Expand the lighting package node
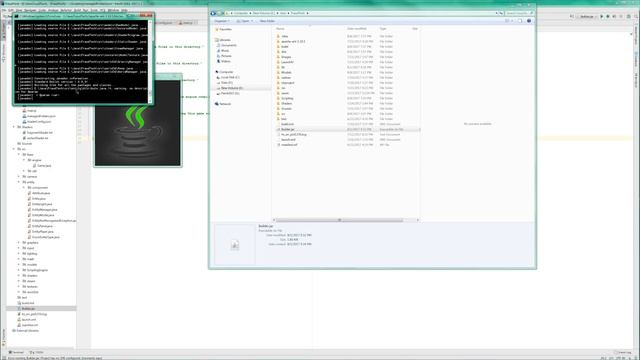The image size is (640, 360). point(19,253)
